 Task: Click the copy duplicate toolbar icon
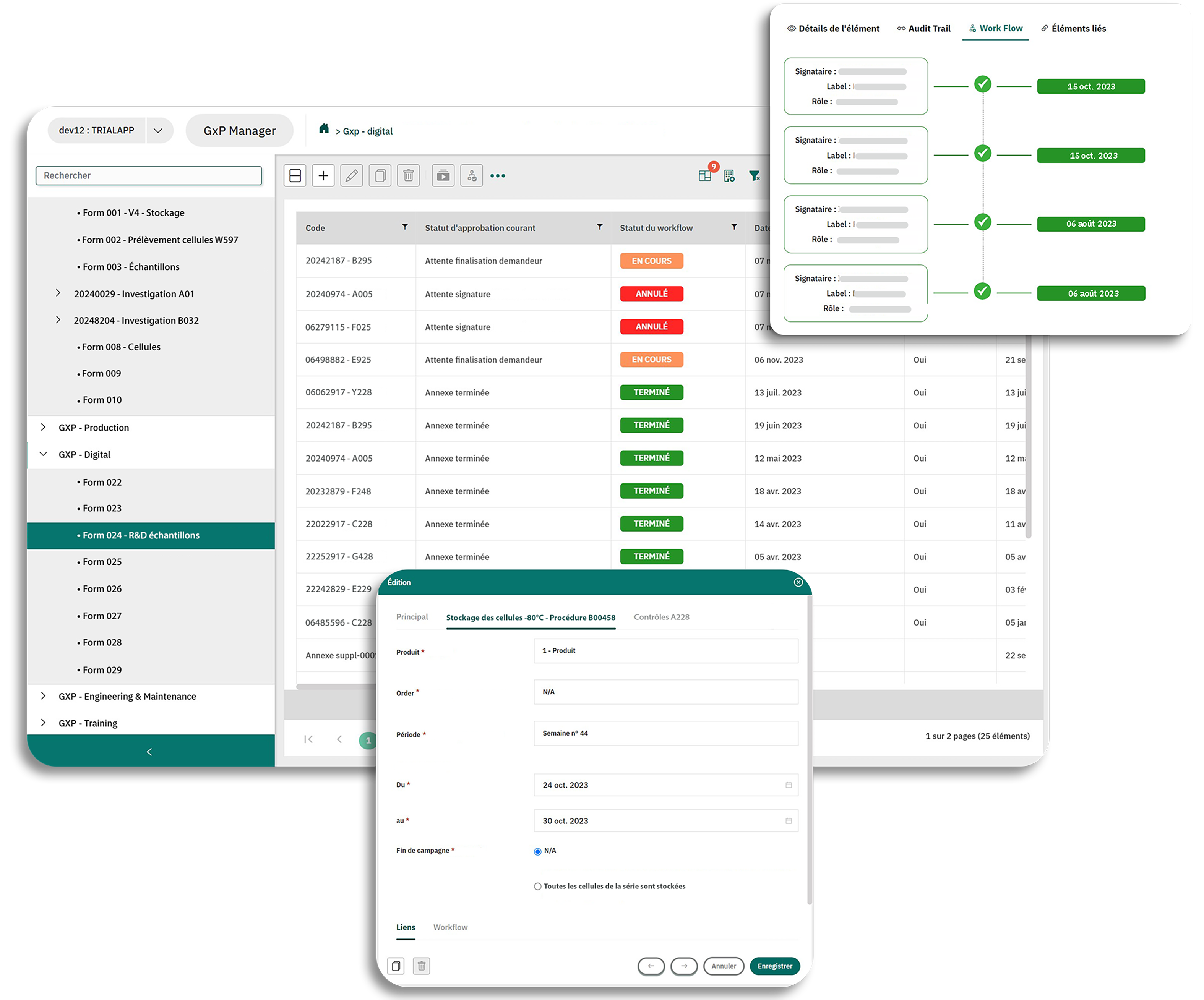380,176
